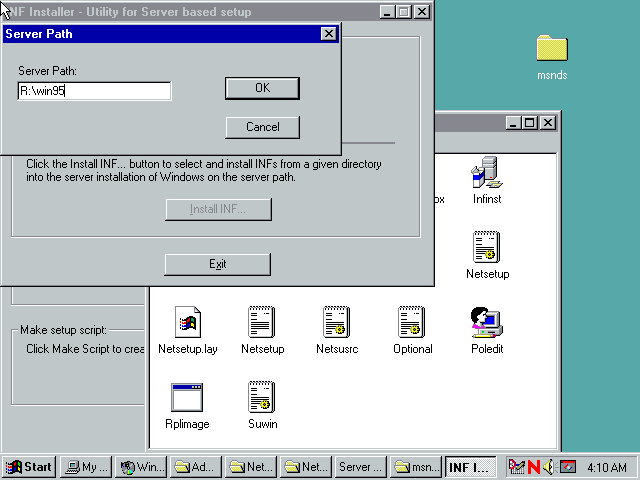Switch to msn... taskbar button
This screenshot has height=480, width=640.
416,467
